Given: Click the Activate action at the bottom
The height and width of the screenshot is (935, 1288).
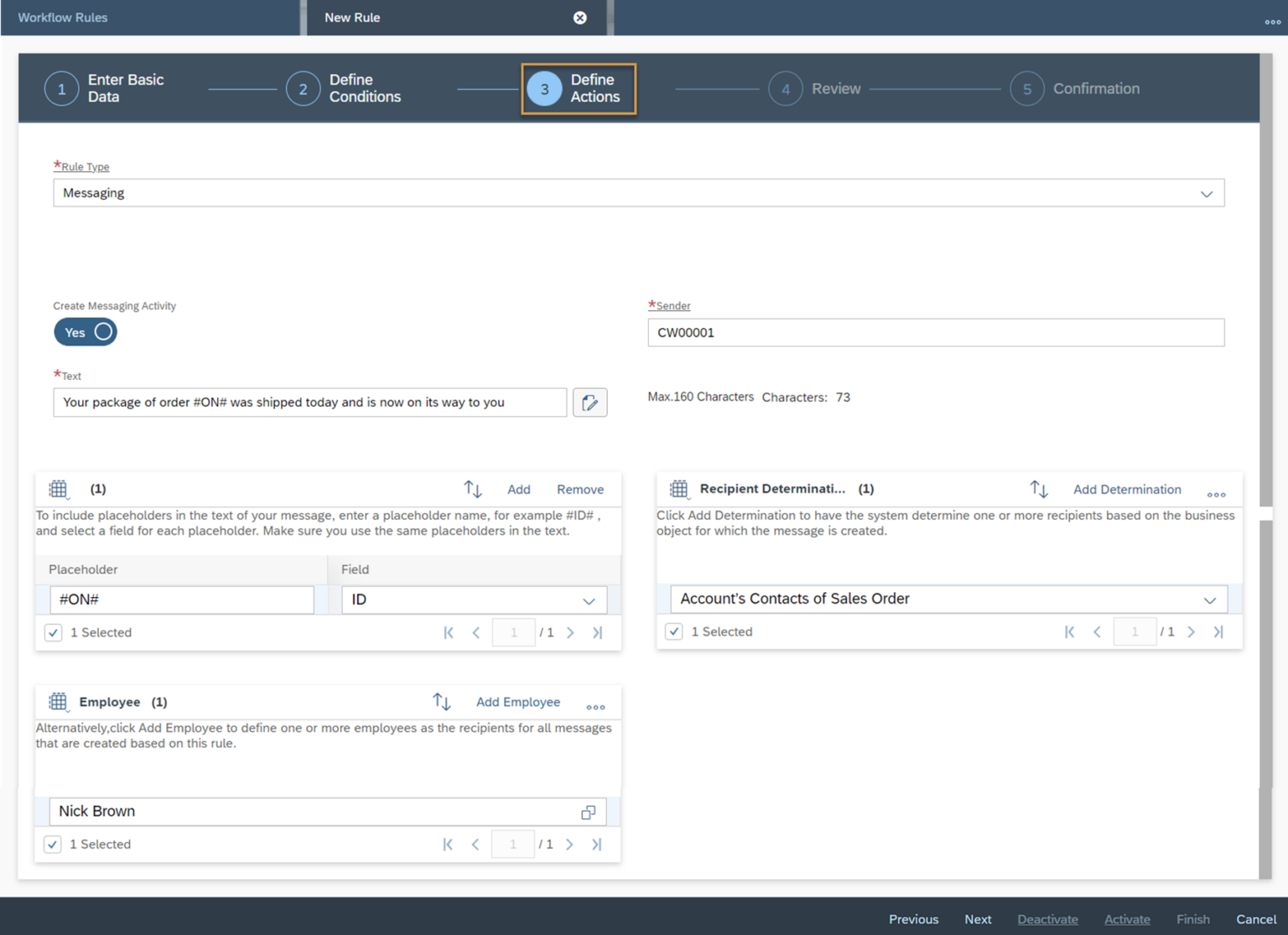Looking at the screenshot, I should (1127, 919).
